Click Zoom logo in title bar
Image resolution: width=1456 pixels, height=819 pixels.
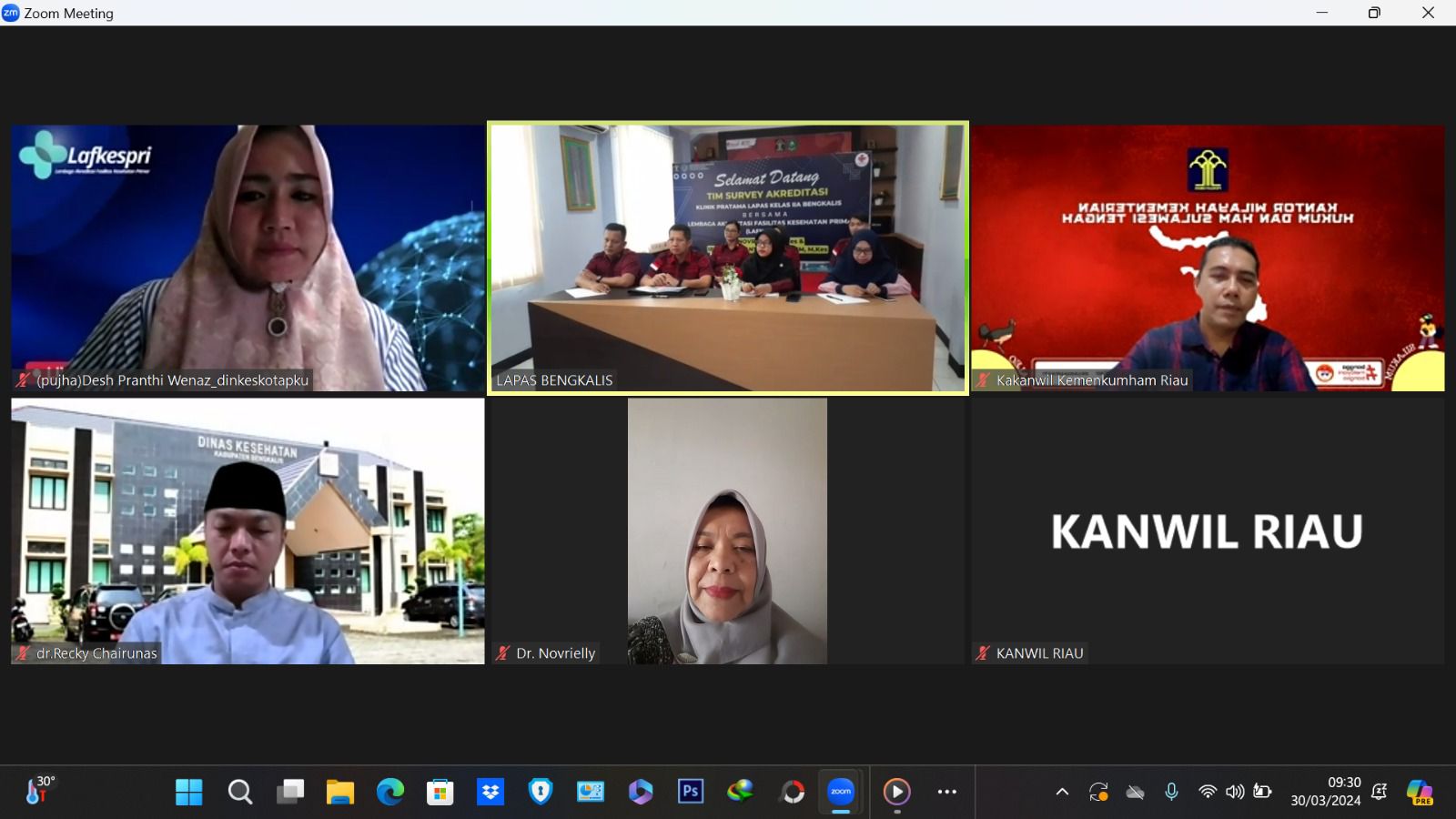click(x=11, y=13)
